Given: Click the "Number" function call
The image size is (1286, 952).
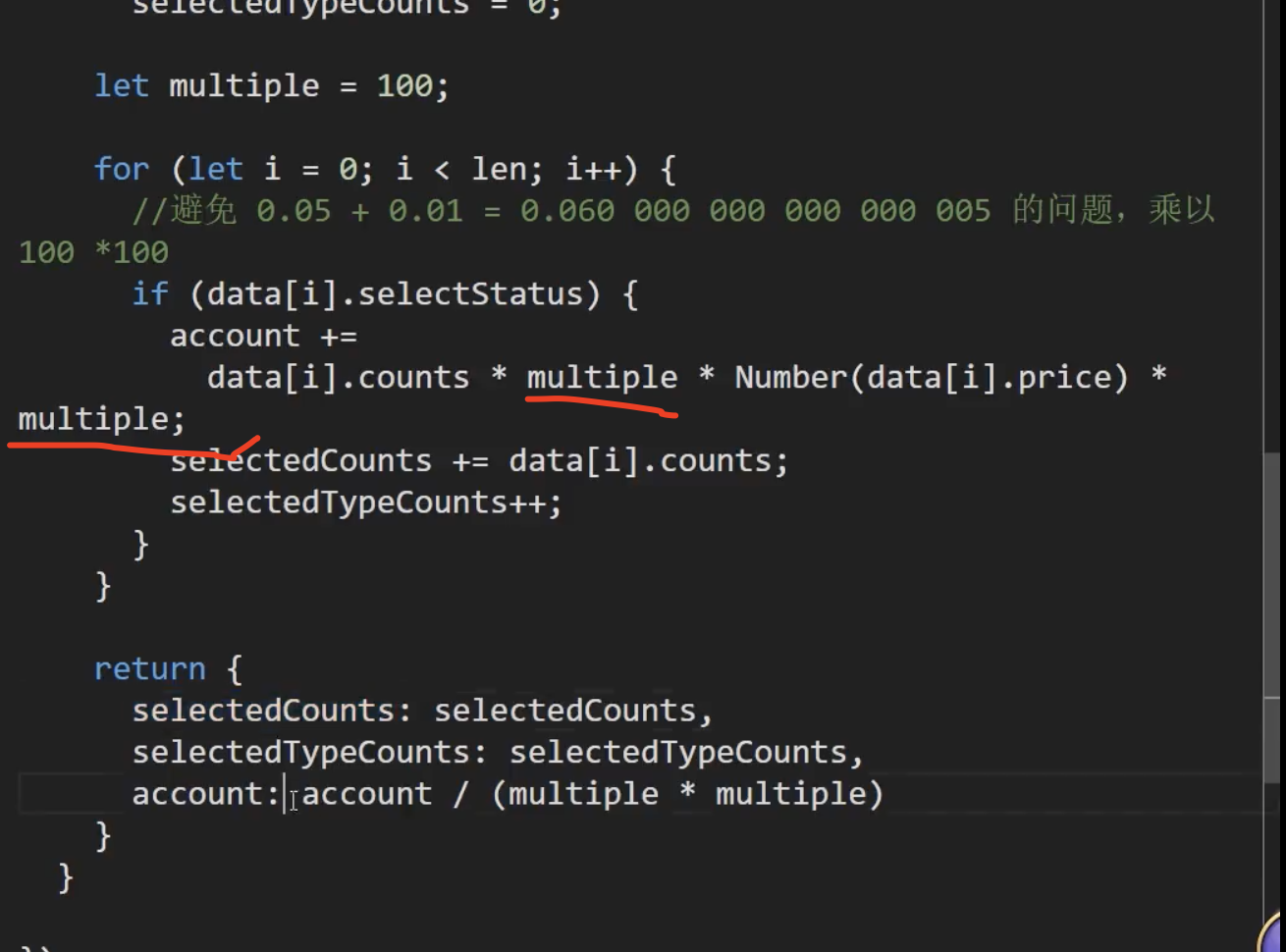Looking at the screenshot, I should (x=791, y=377).
